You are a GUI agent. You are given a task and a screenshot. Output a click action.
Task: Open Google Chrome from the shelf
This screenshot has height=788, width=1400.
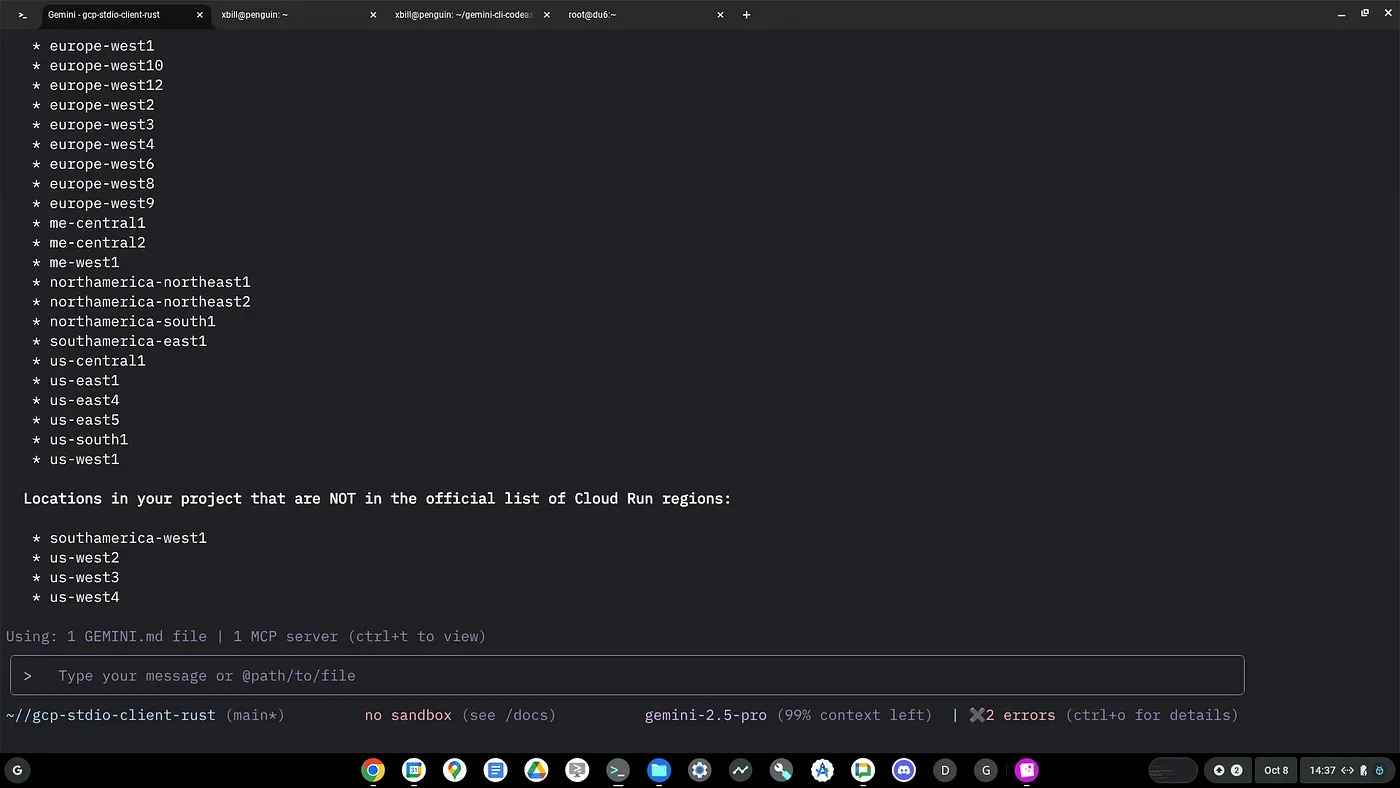[x=373, y=770]
